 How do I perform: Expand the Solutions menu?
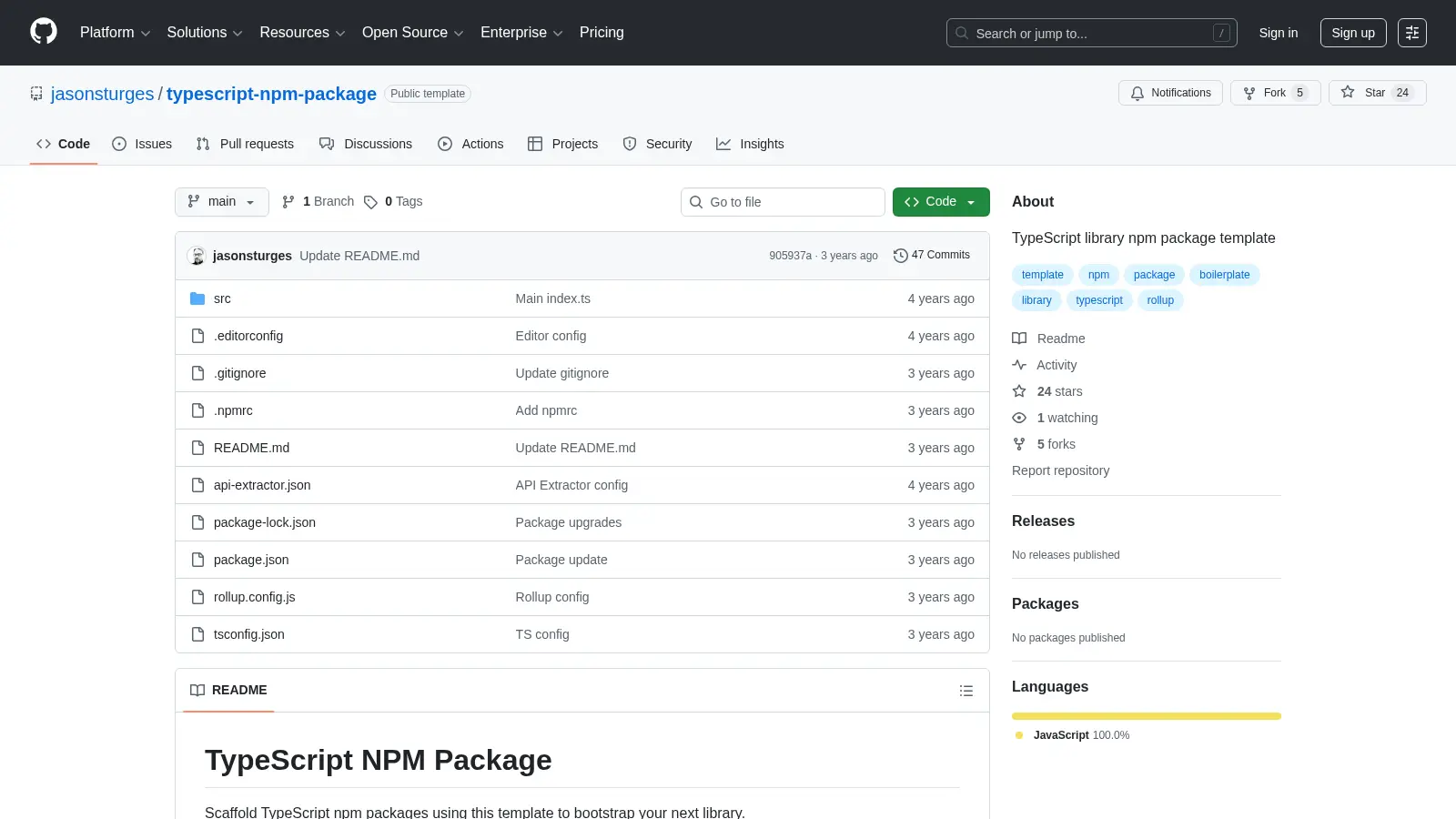(x=205, y=33)
